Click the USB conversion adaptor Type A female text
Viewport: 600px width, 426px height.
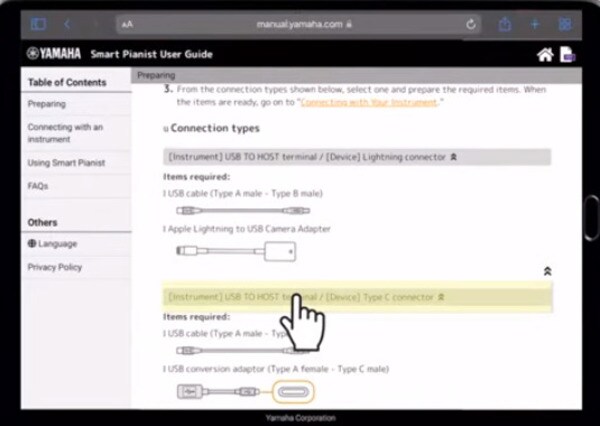(x=278, y=369)
